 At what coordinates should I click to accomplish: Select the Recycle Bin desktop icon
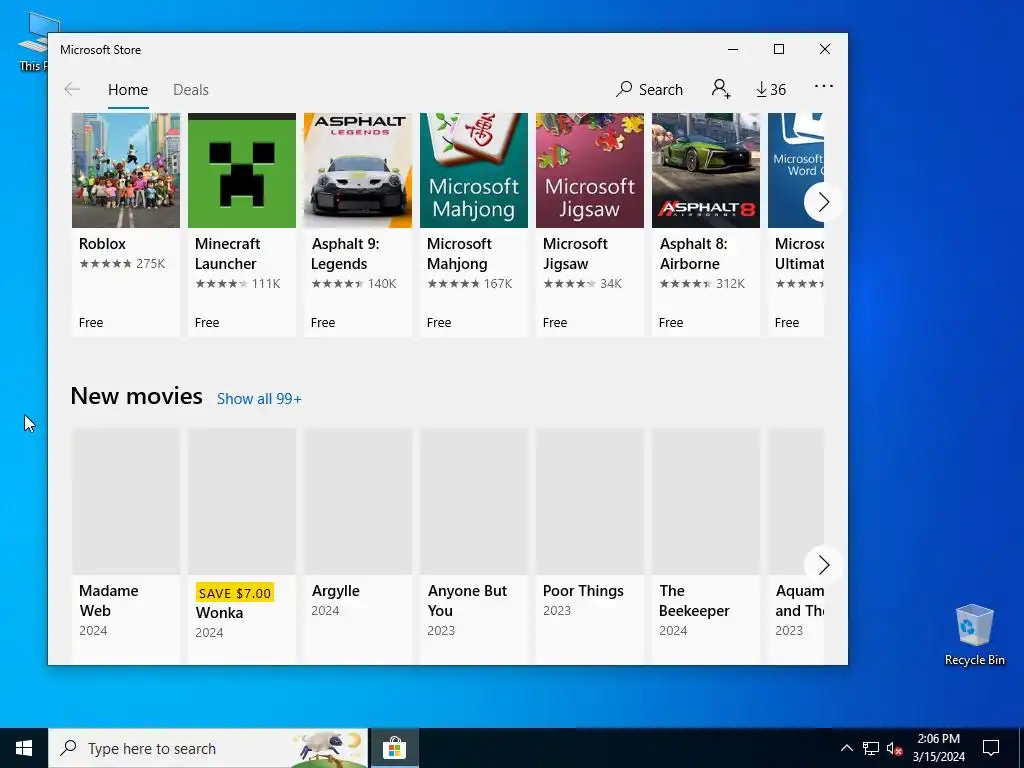974,635
